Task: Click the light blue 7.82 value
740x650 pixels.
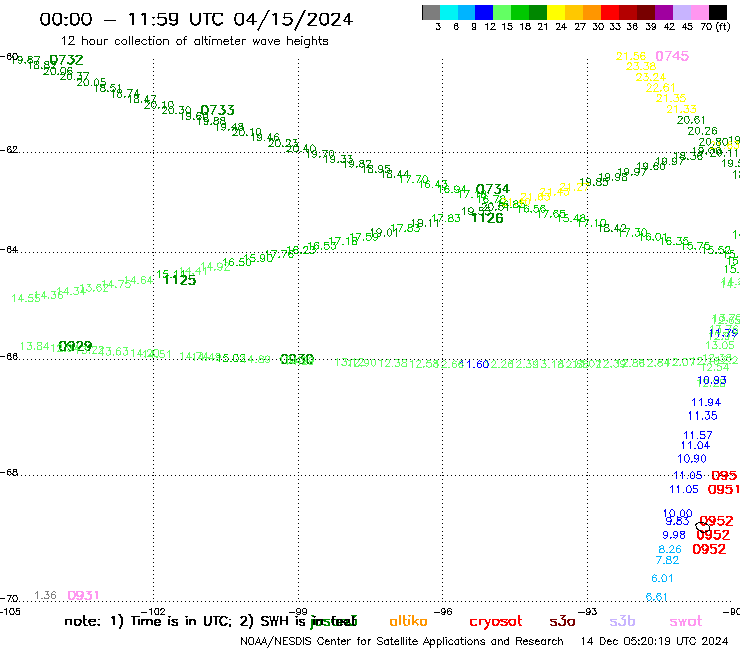Action: point(667,560)
